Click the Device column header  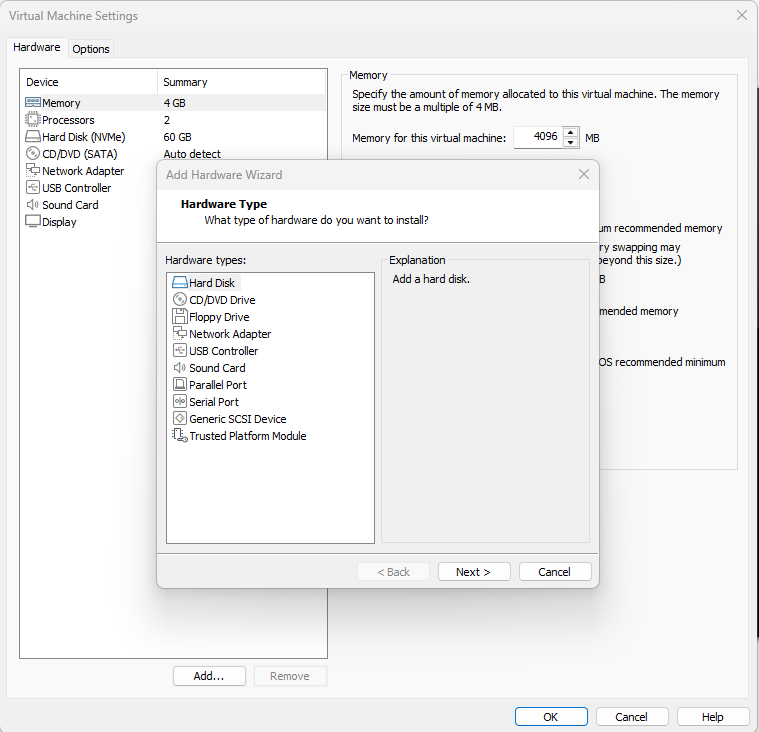pyautogui.click(x=90, y=82)
